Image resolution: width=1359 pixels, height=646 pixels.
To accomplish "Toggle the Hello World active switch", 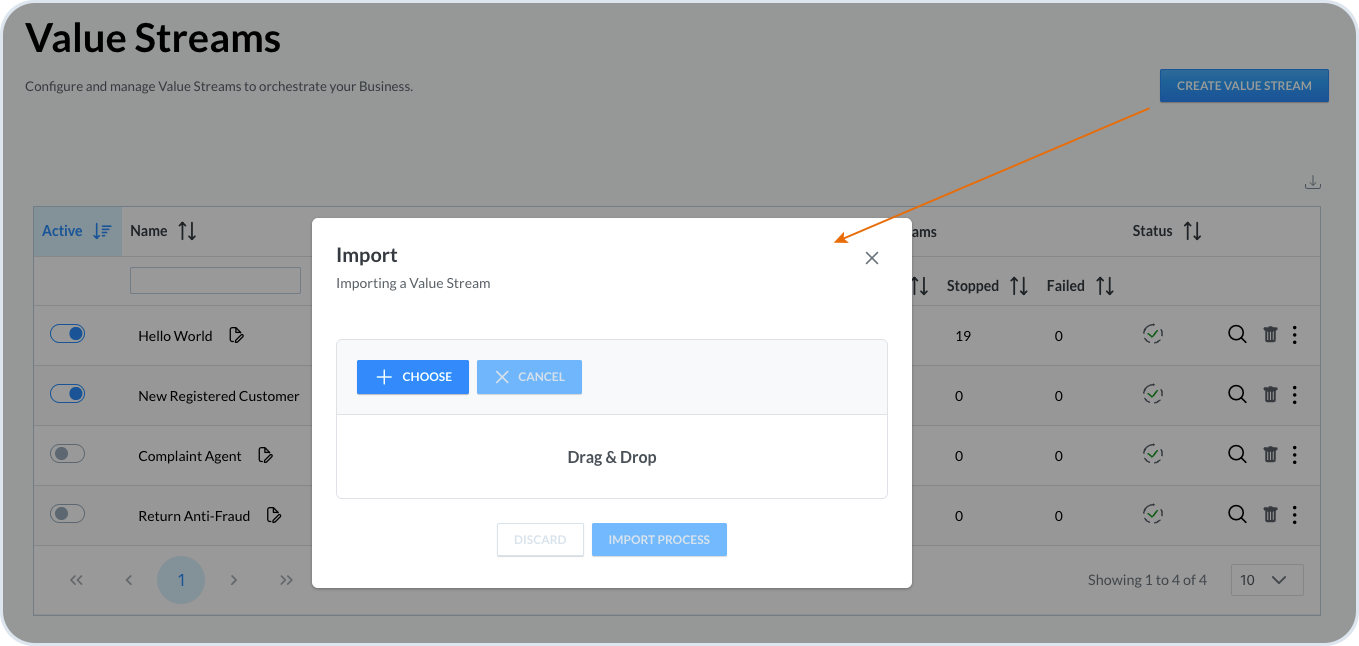I will click(68, 334).
